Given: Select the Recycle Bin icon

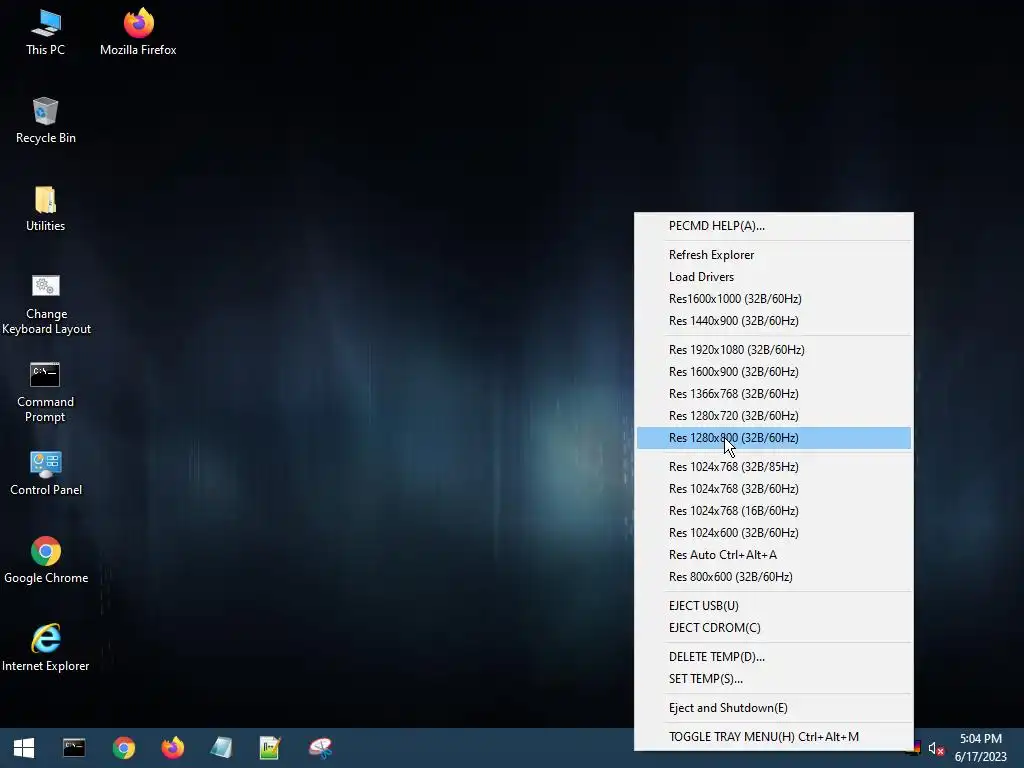Looking at the screenshot, I should click(46, 120).
